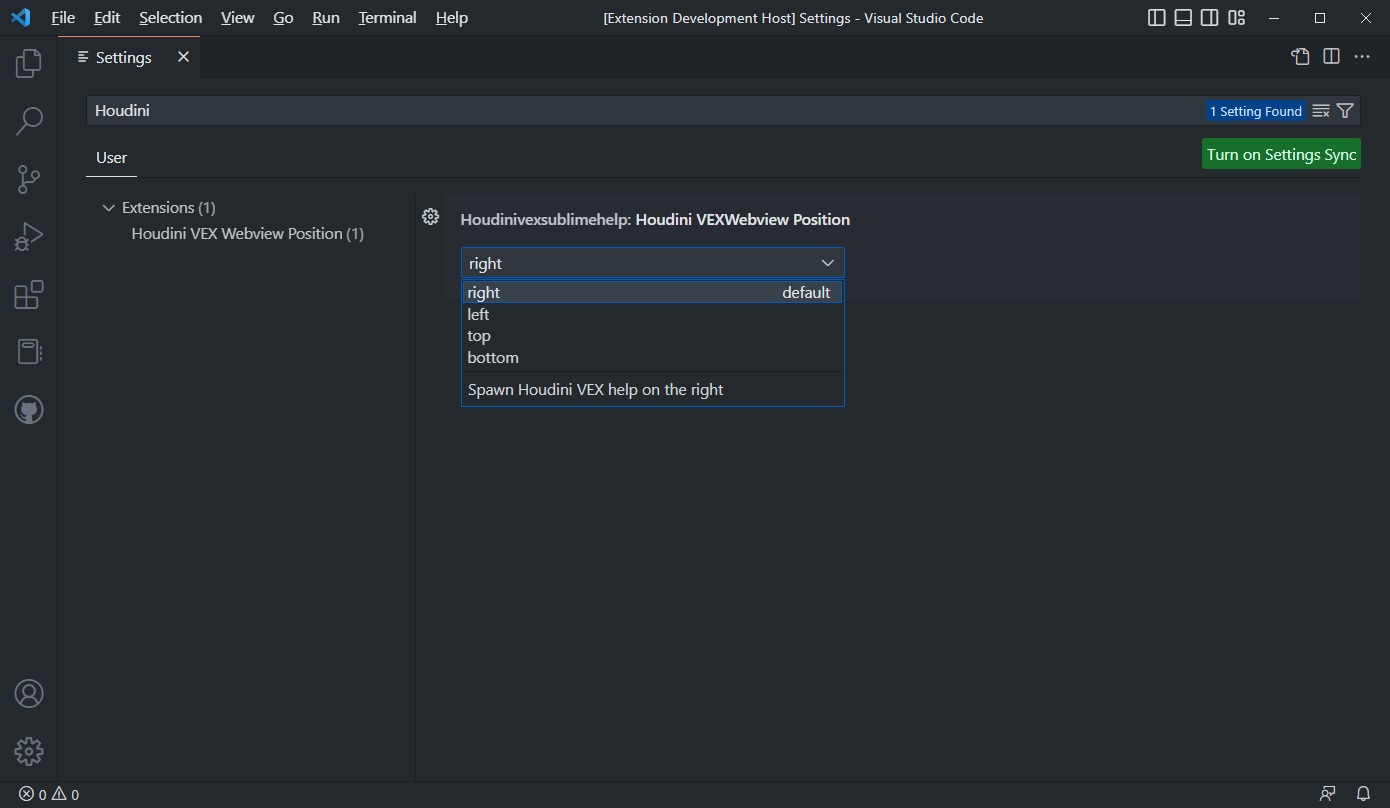Open the Help menu
This screenshot has height=808, width=1390.
pos(451,18)
